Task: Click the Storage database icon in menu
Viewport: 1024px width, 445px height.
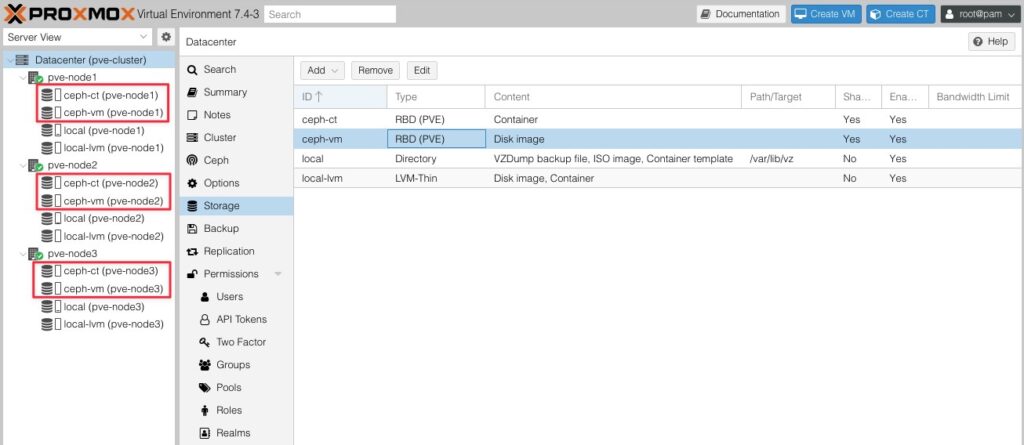Action: (x=191, y=206)
